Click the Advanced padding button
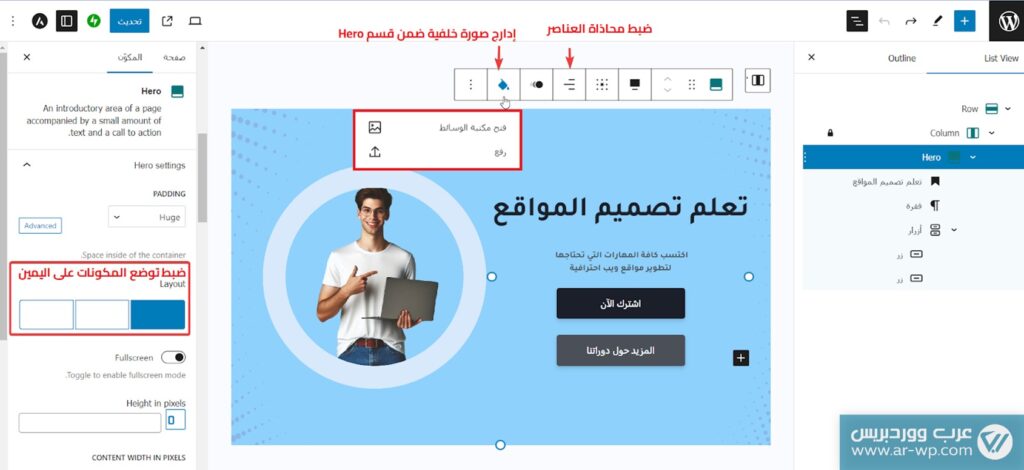Screen dimensions: 1024x470 (x=40, y=225)
